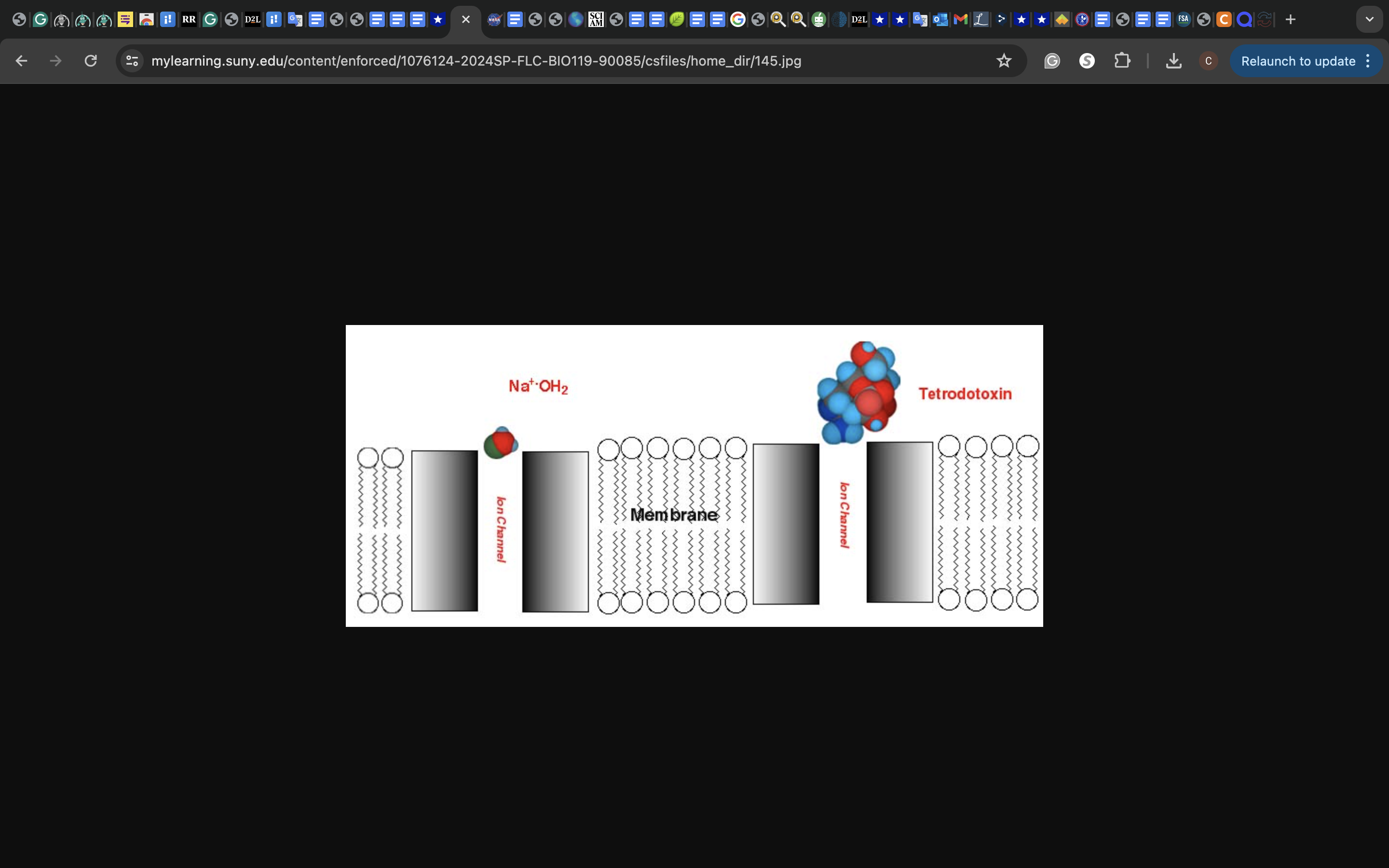The image size is (1389, 868).
Task: Switch to the Outlook tab
Action: pyautogui.click(x=940, y=19)
